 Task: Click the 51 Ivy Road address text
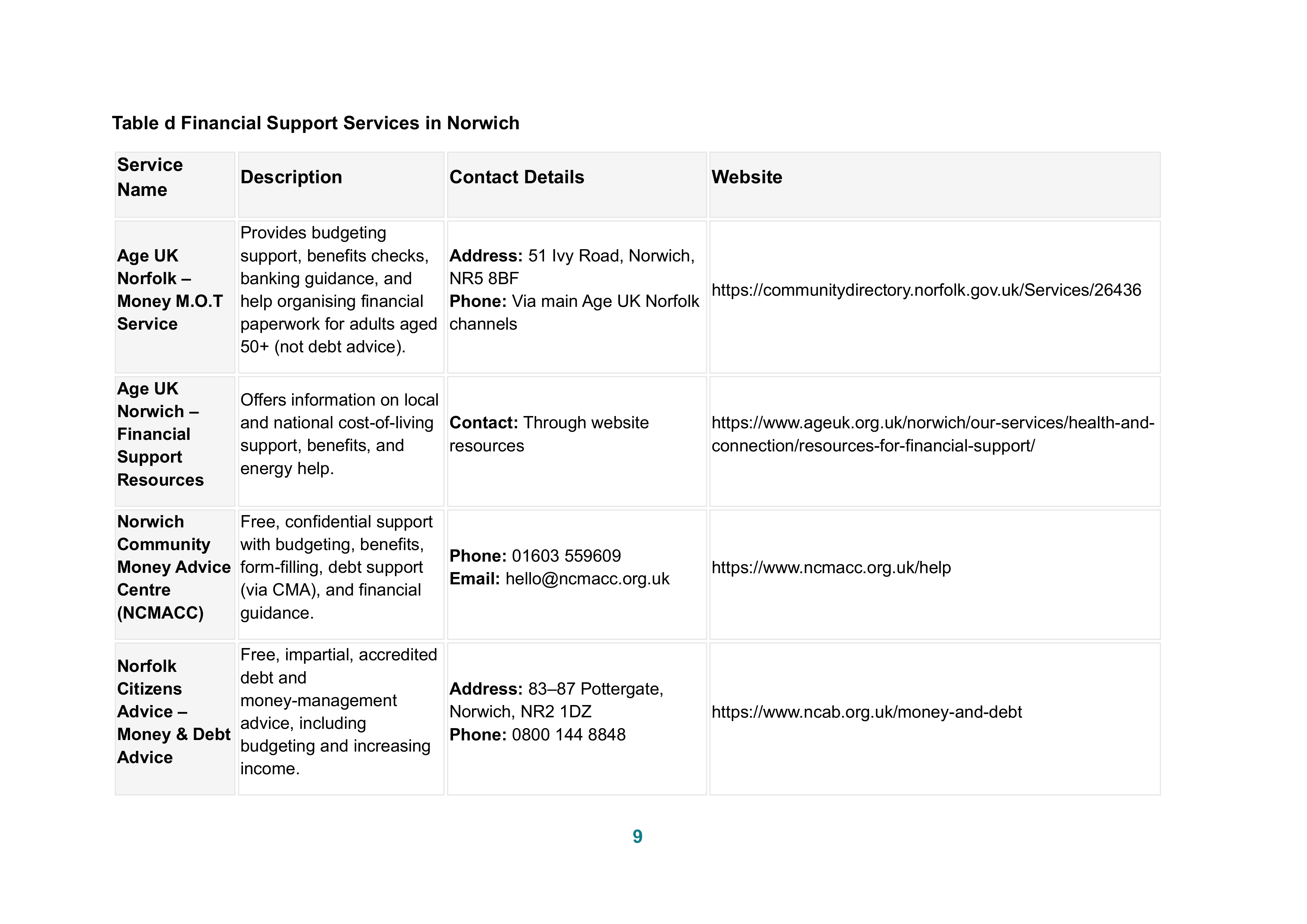pyautogui.click(x=572, y=267)
